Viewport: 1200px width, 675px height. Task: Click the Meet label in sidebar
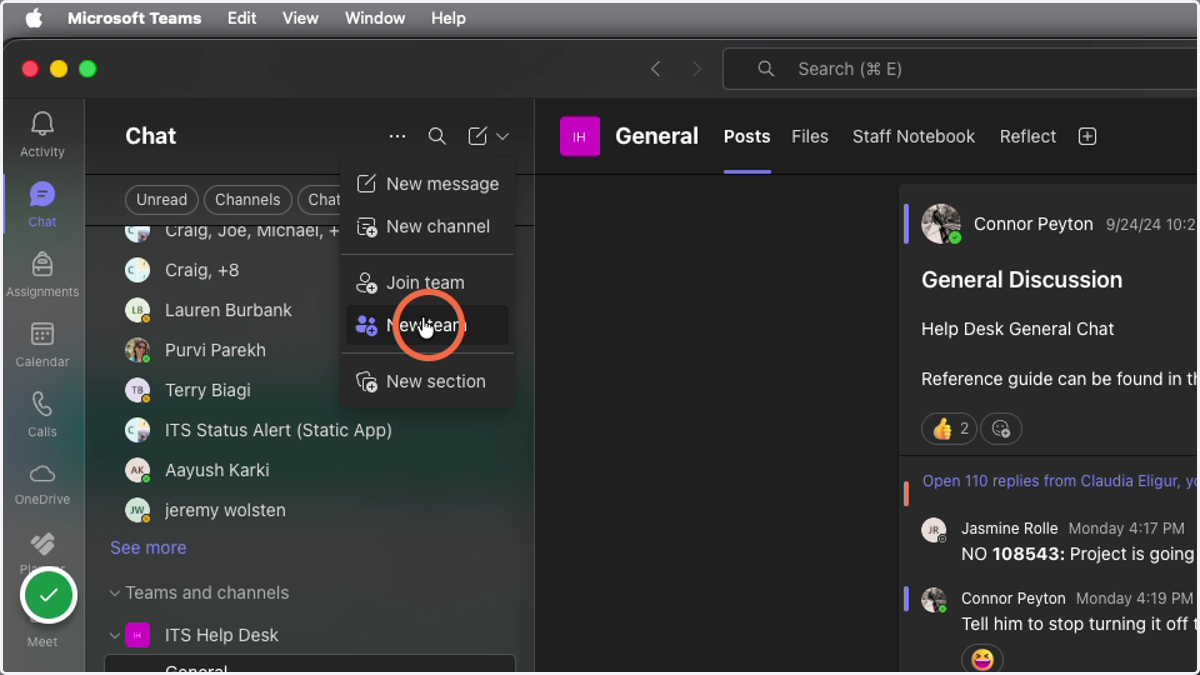point(42,642)
